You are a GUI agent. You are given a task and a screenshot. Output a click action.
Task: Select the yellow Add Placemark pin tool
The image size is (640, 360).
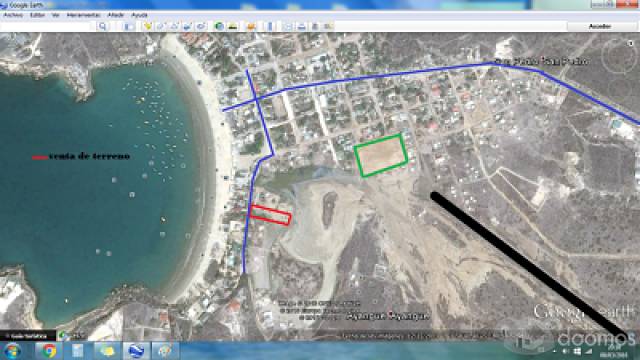click(148, 27)
